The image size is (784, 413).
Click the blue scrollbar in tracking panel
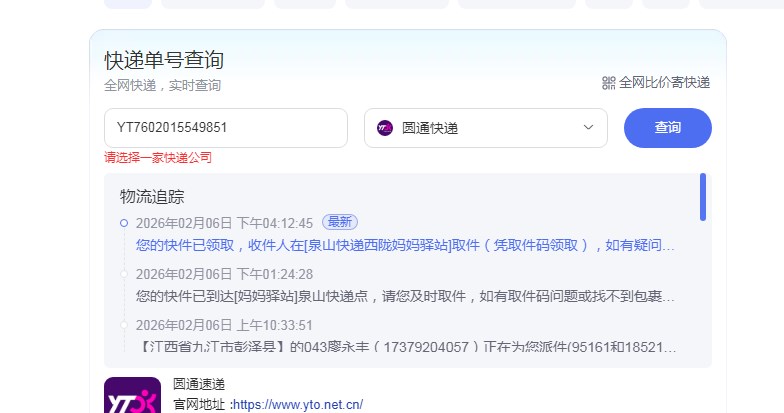(703, 197)
